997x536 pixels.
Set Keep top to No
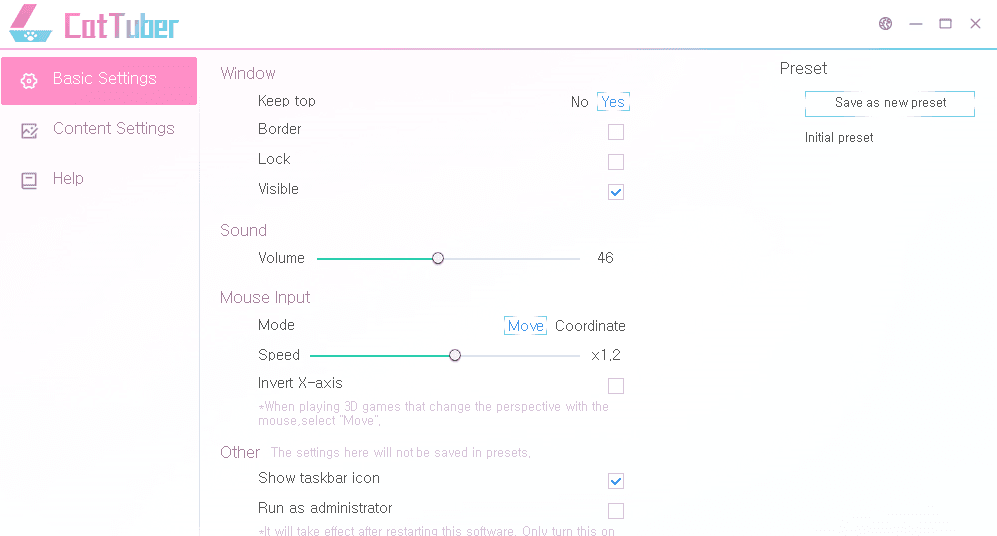click(x=580, y=102)
